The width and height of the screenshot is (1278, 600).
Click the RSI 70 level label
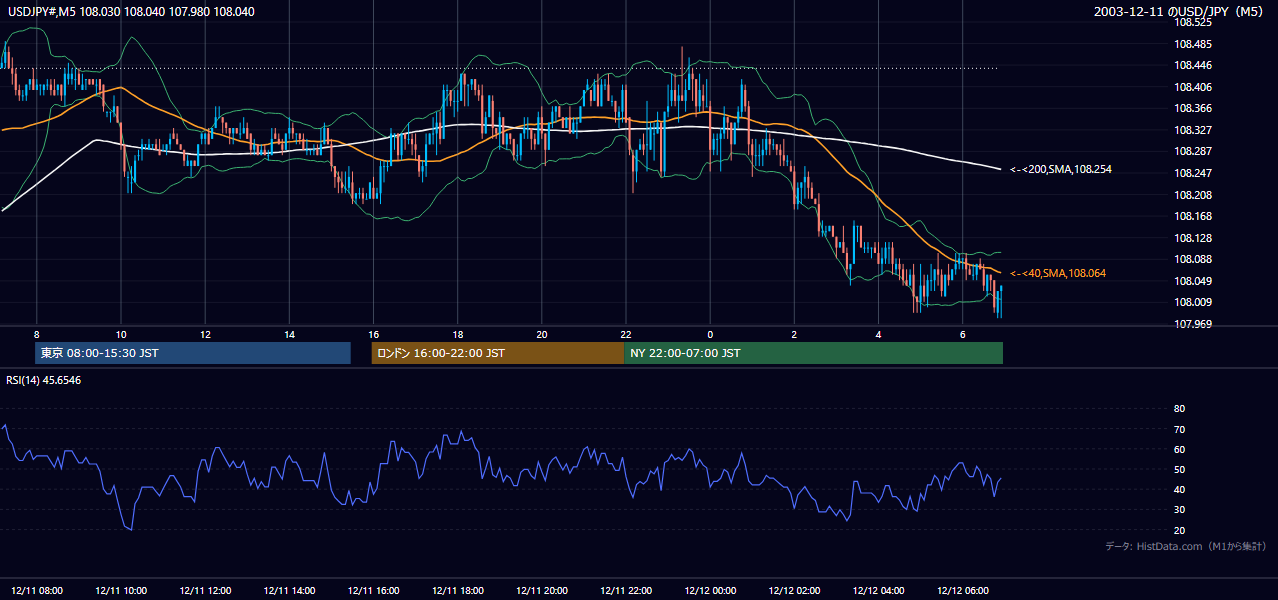[1179, 429]
